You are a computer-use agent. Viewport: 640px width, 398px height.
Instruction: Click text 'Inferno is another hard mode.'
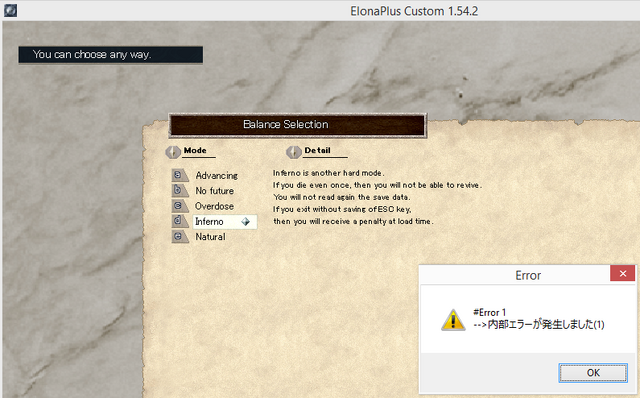(329, 173)
